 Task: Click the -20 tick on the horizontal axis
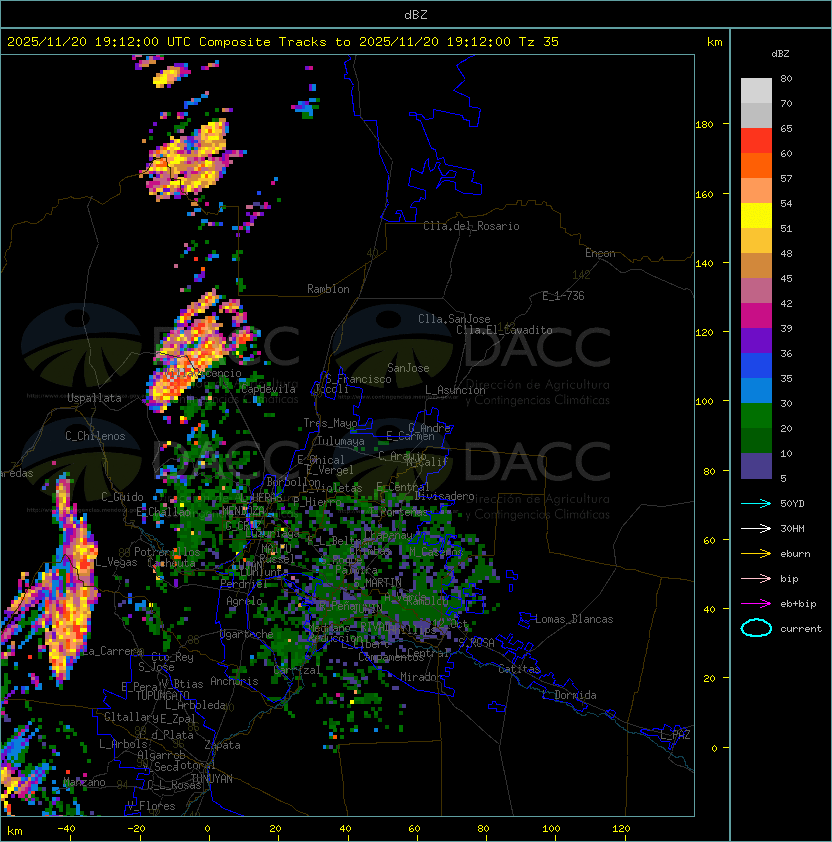click(x=136, y=829)
